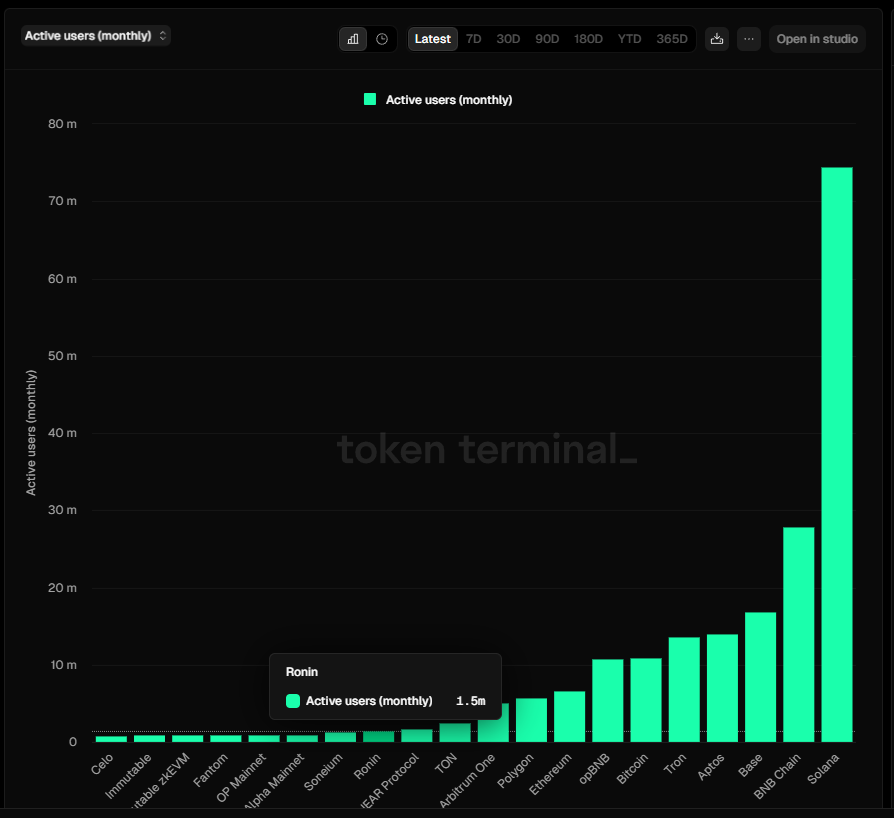Click the Solana bar
This screenshot has width=894, height=818.
(x=836, y=454)
